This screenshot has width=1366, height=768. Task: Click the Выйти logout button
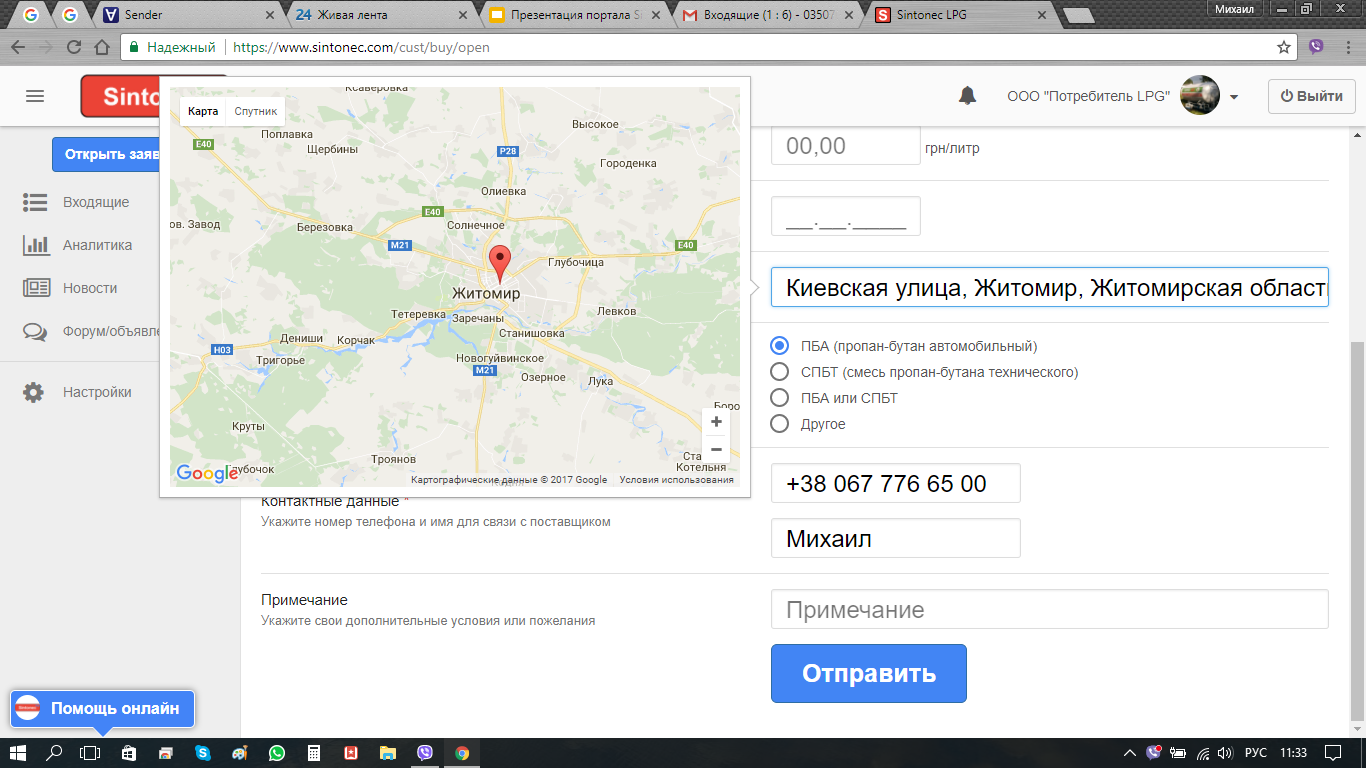[1310, 96]
